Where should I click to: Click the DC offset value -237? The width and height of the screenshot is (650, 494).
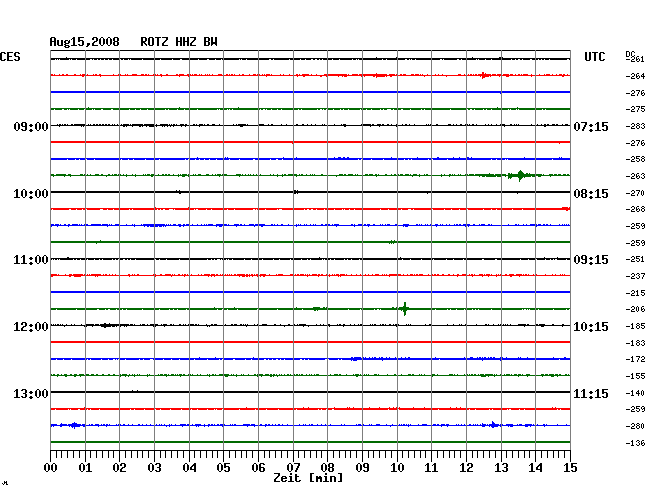pos(635,276)
